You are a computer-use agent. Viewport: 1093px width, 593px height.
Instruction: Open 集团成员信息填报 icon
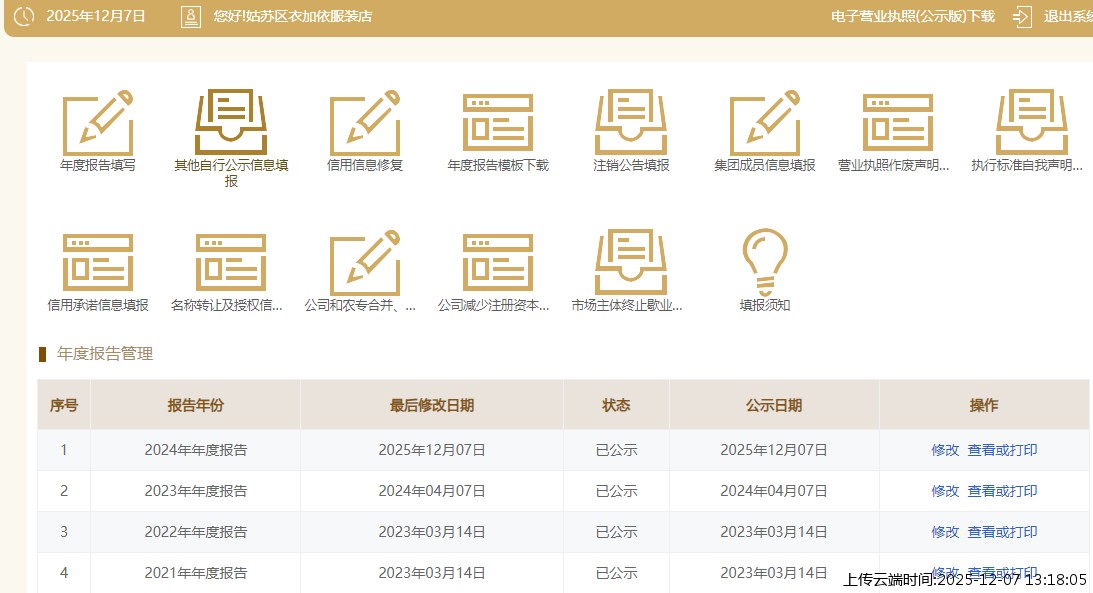pyautogui.click(x=765, y=124)
